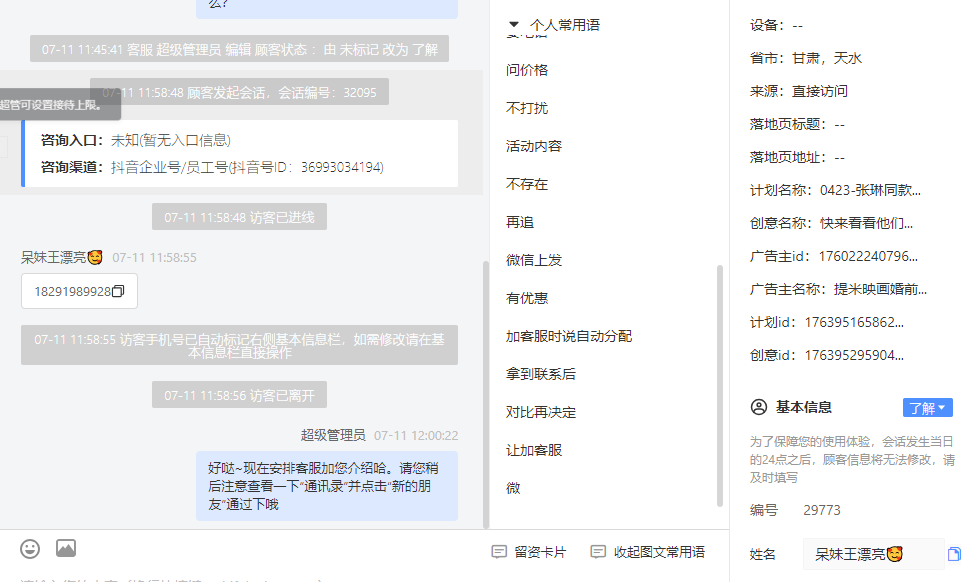
Task: Select the 对比再决定 quick phrase
Action: (x=540, y=413)
